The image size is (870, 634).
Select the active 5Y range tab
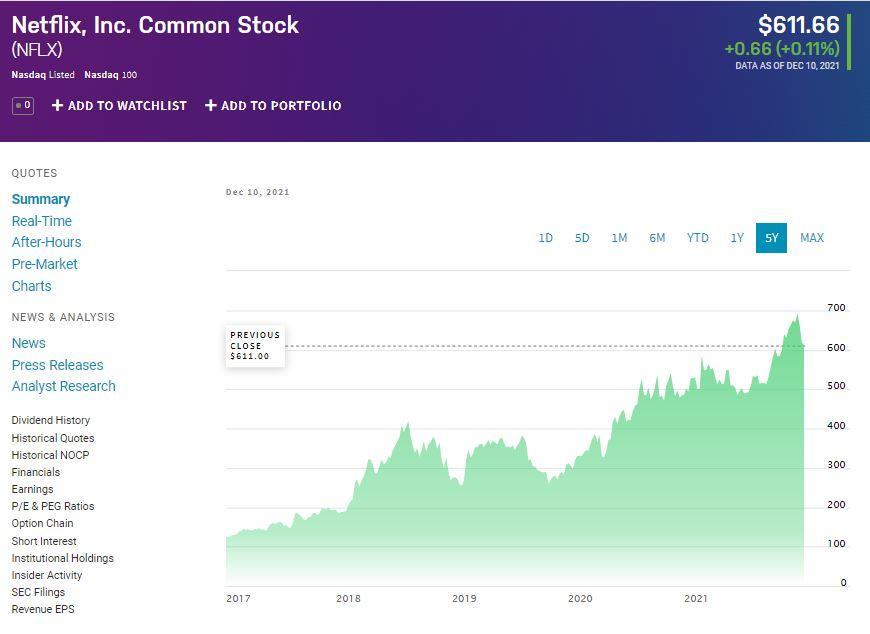(x=771, y=238)
